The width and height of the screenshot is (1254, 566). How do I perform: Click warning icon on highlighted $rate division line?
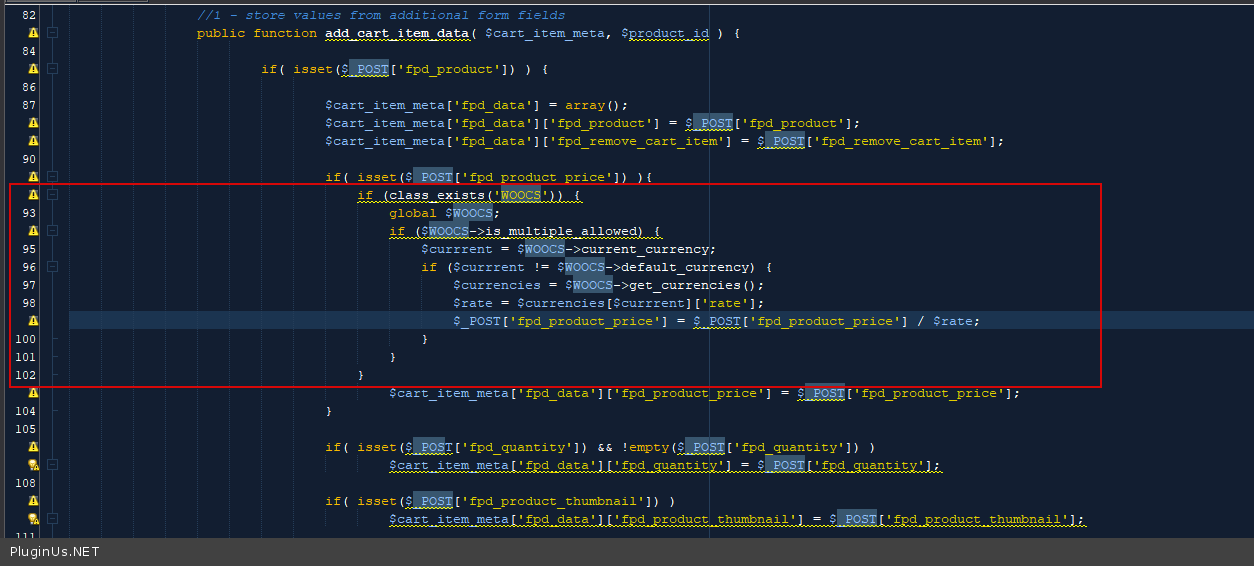click(33, 321)
